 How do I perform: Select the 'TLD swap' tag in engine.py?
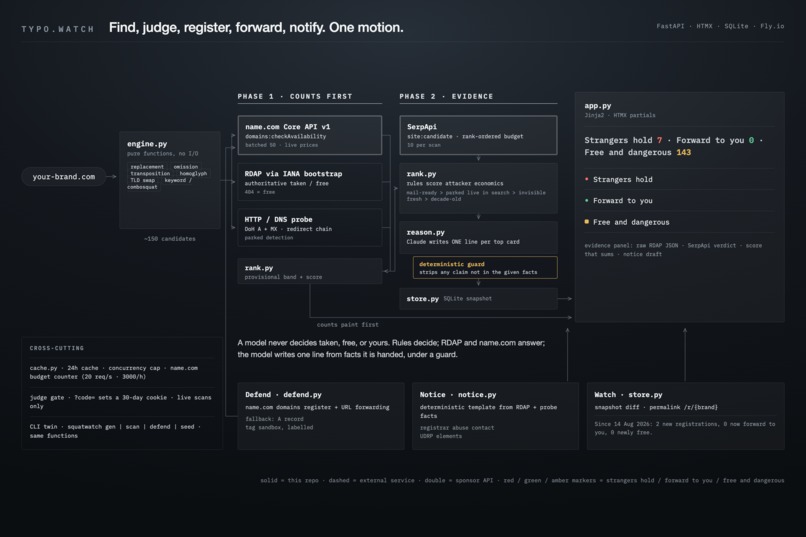(142, 180)
